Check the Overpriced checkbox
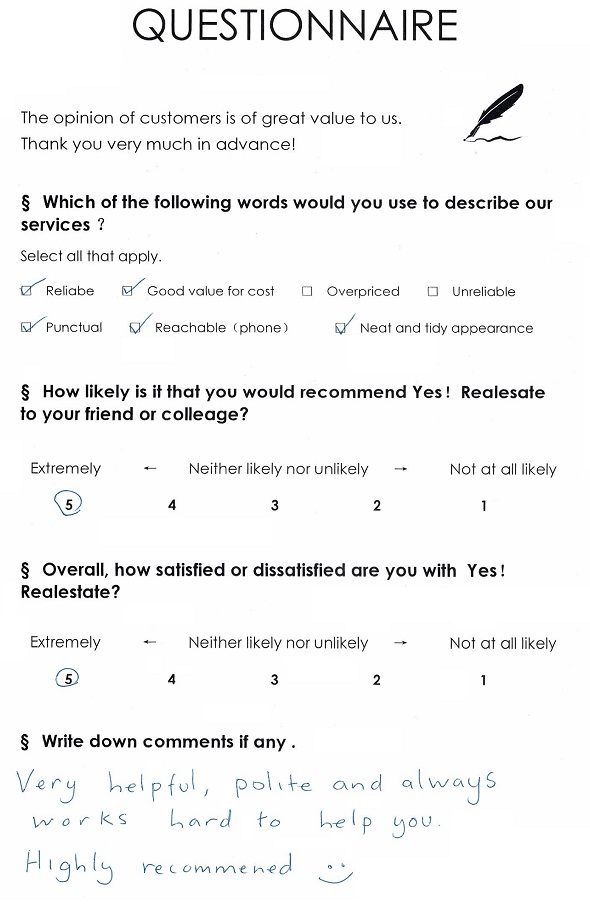This screenshot has width=590, height=904. pyautogui.click(x=307, y=291)
